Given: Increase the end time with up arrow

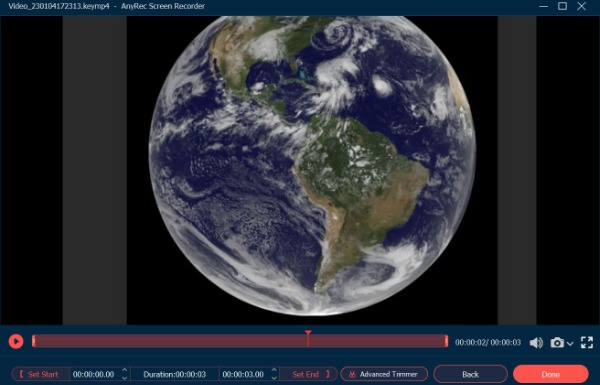Looking at the screenshot, I should tap(274, 370).
